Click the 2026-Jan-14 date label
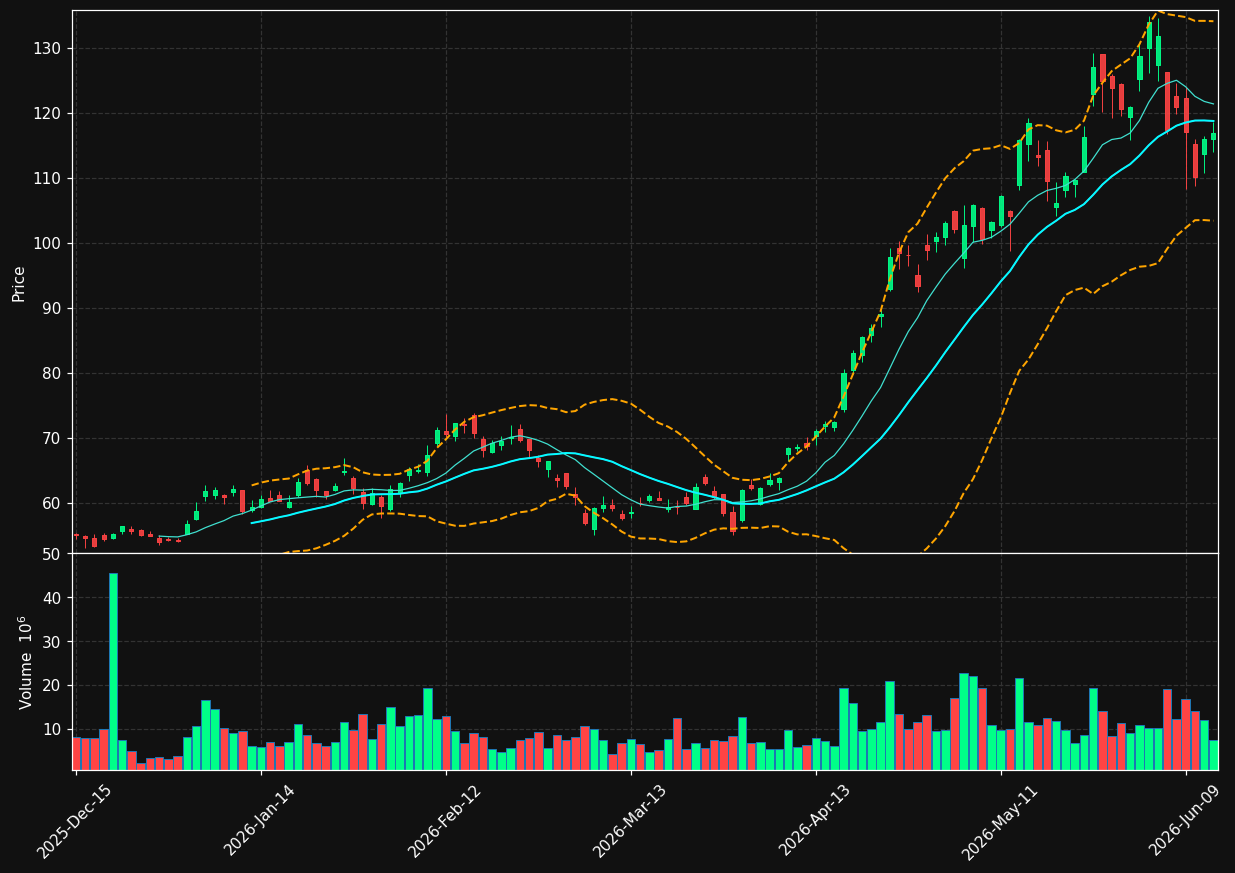 tap(260, 821)
